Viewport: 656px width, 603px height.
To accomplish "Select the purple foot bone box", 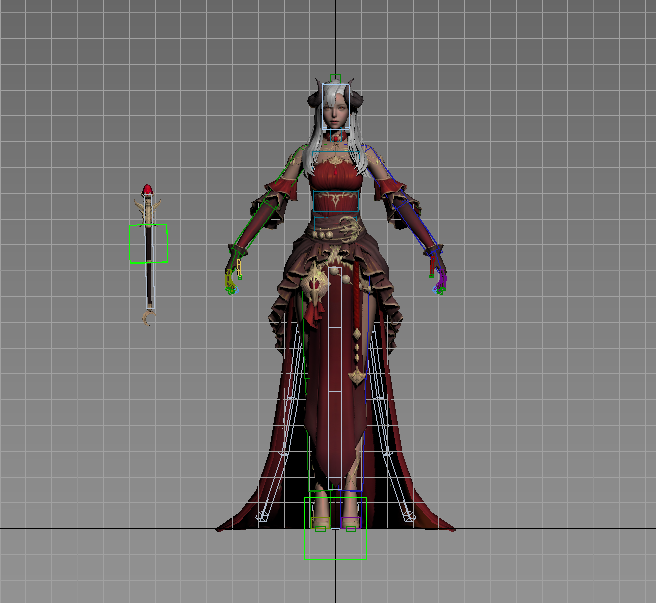I will click(x=350, y=523).
